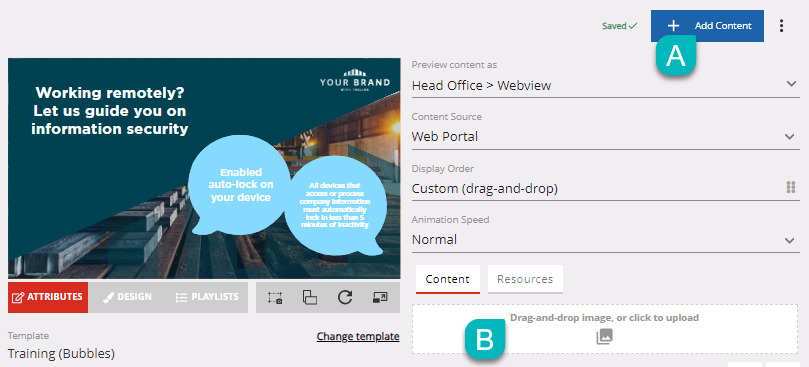Viewport: 809px width, 367px height.
Task: Switch to the Content tab
Action: [447, 279]
